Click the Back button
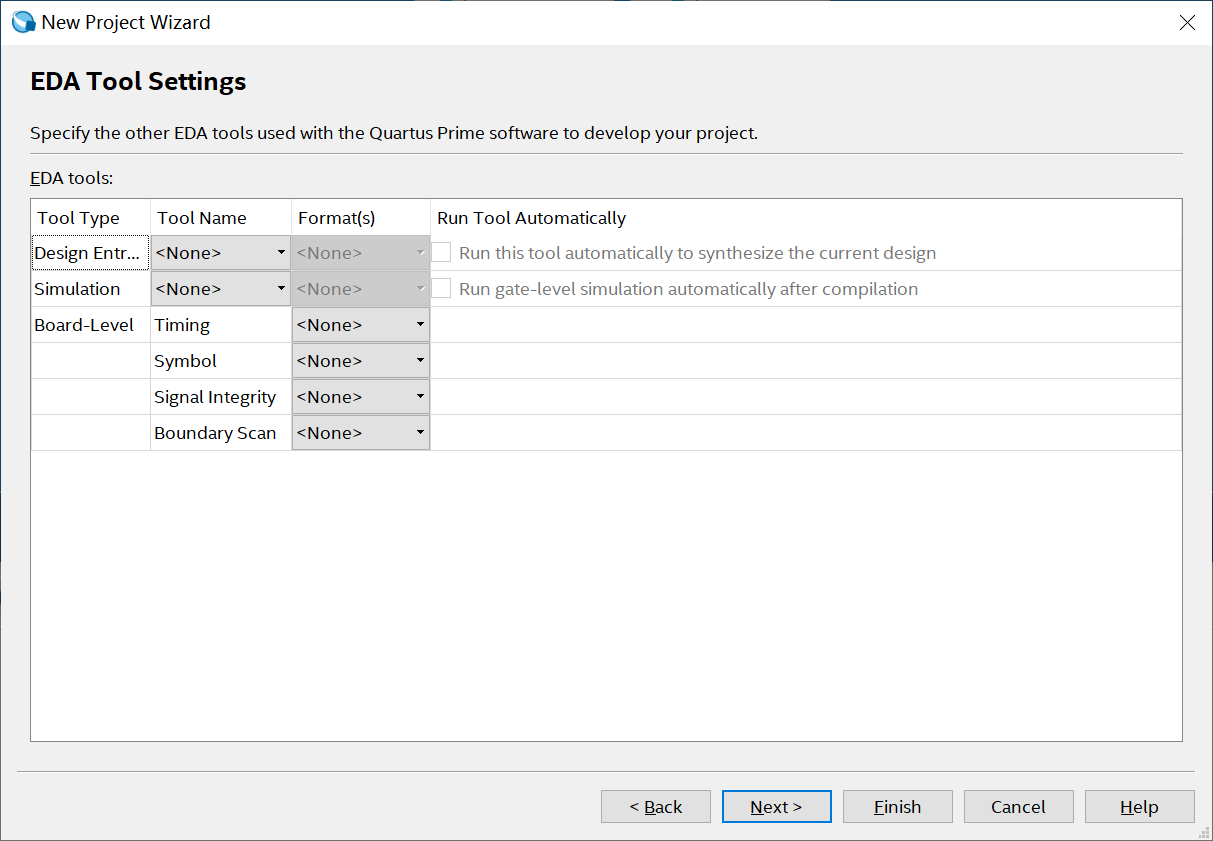Screen dimensions: 1213x841 (x=655, y=807)
